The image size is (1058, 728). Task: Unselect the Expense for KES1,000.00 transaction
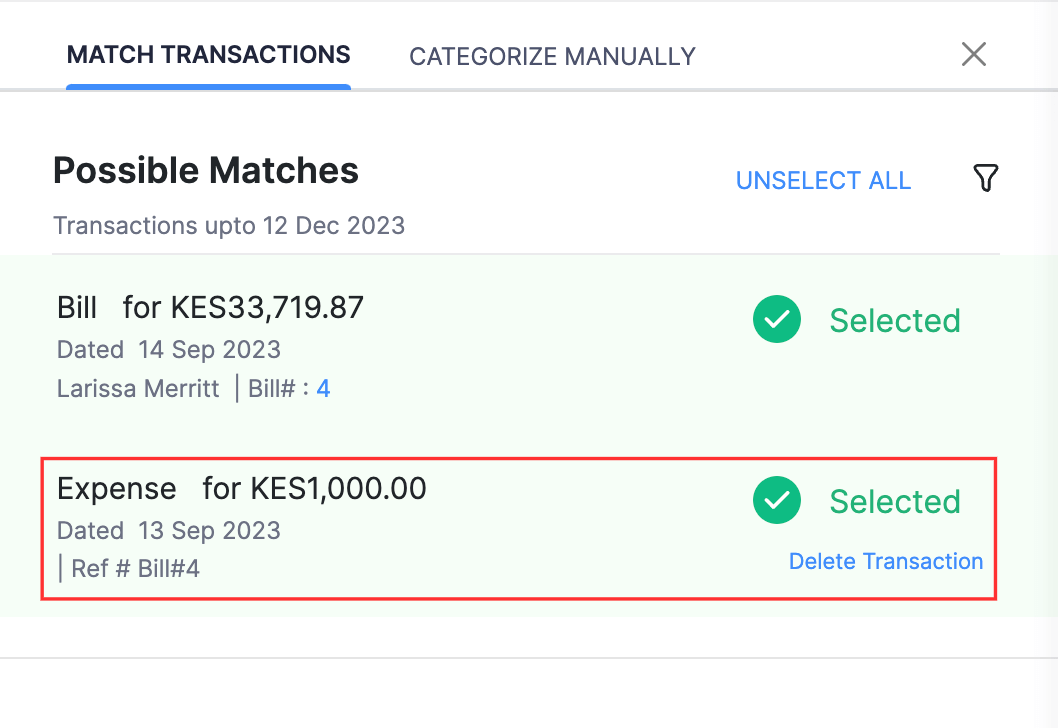pyautogui.click(x=777, y=501)
